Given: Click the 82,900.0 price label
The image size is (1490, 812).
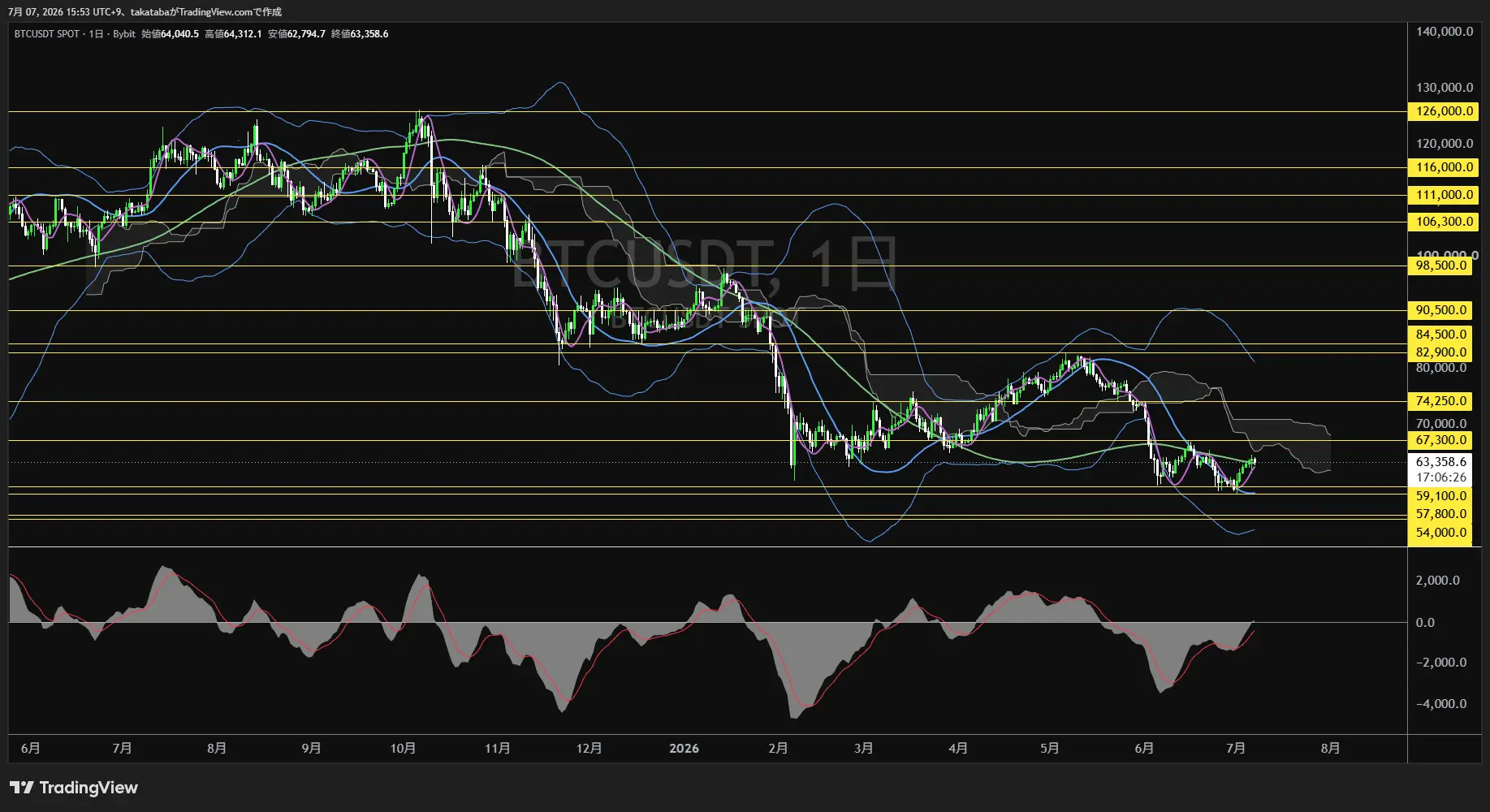Looking at the screenshot, I should point(1440,352).
